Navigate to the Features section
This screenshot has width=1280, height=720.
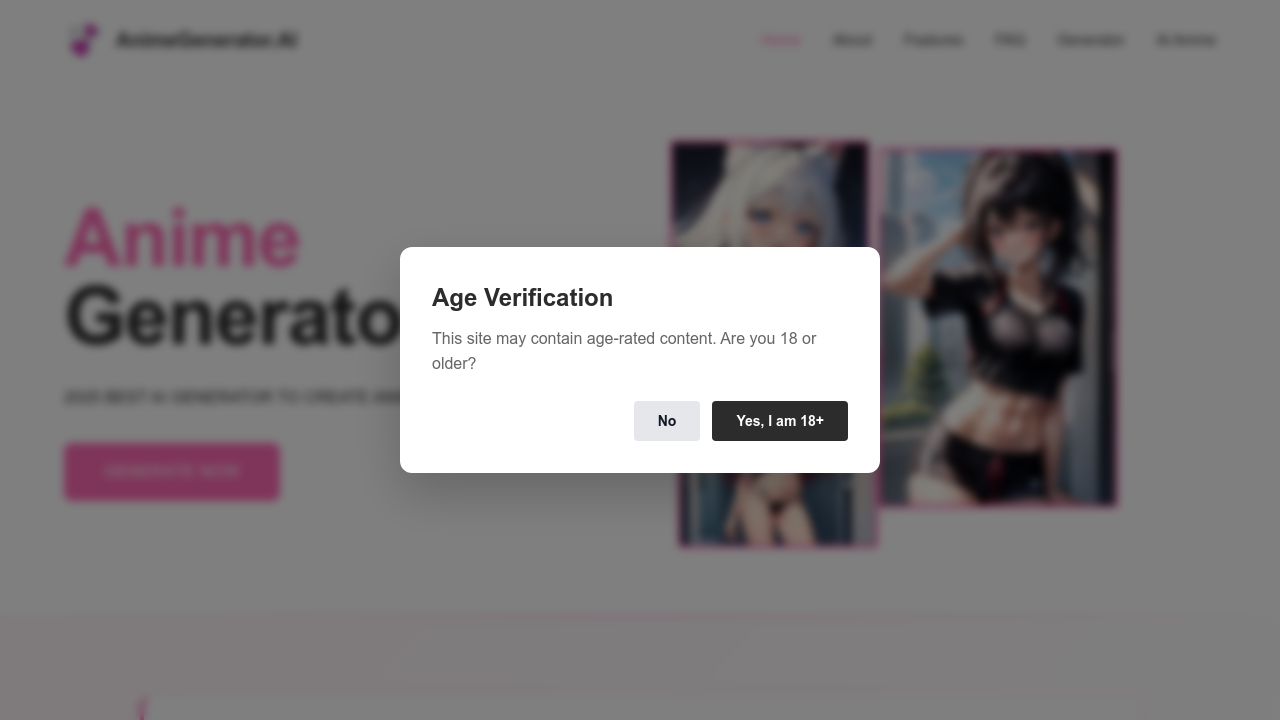932,40
